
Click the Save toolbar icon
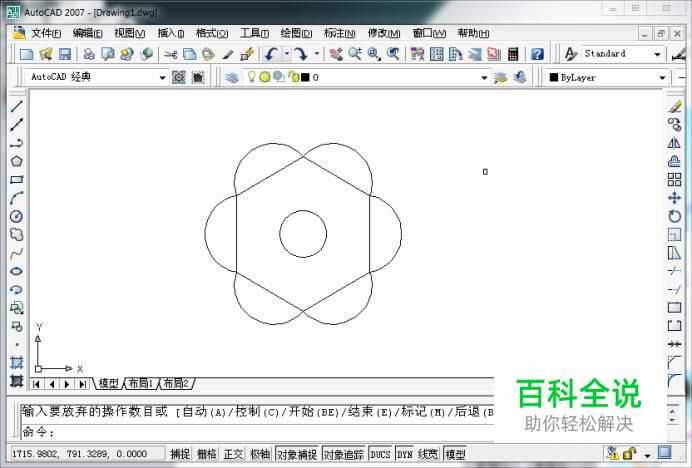(x=65, y=54)
